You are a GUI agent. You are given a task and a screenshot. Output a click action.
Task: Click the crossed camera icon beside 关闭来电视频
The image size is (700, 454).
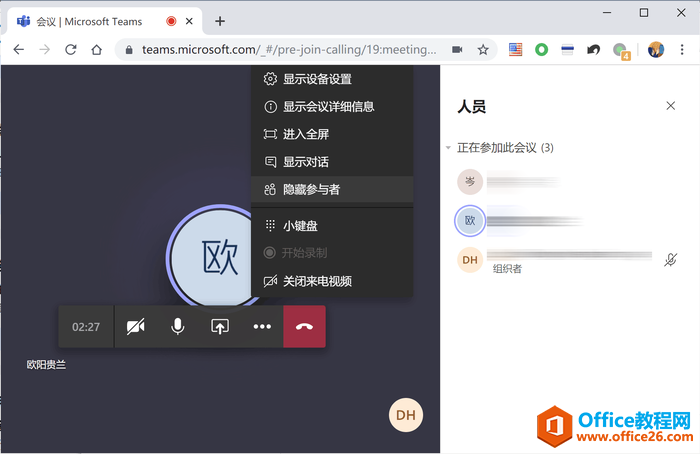click(270, 281)
